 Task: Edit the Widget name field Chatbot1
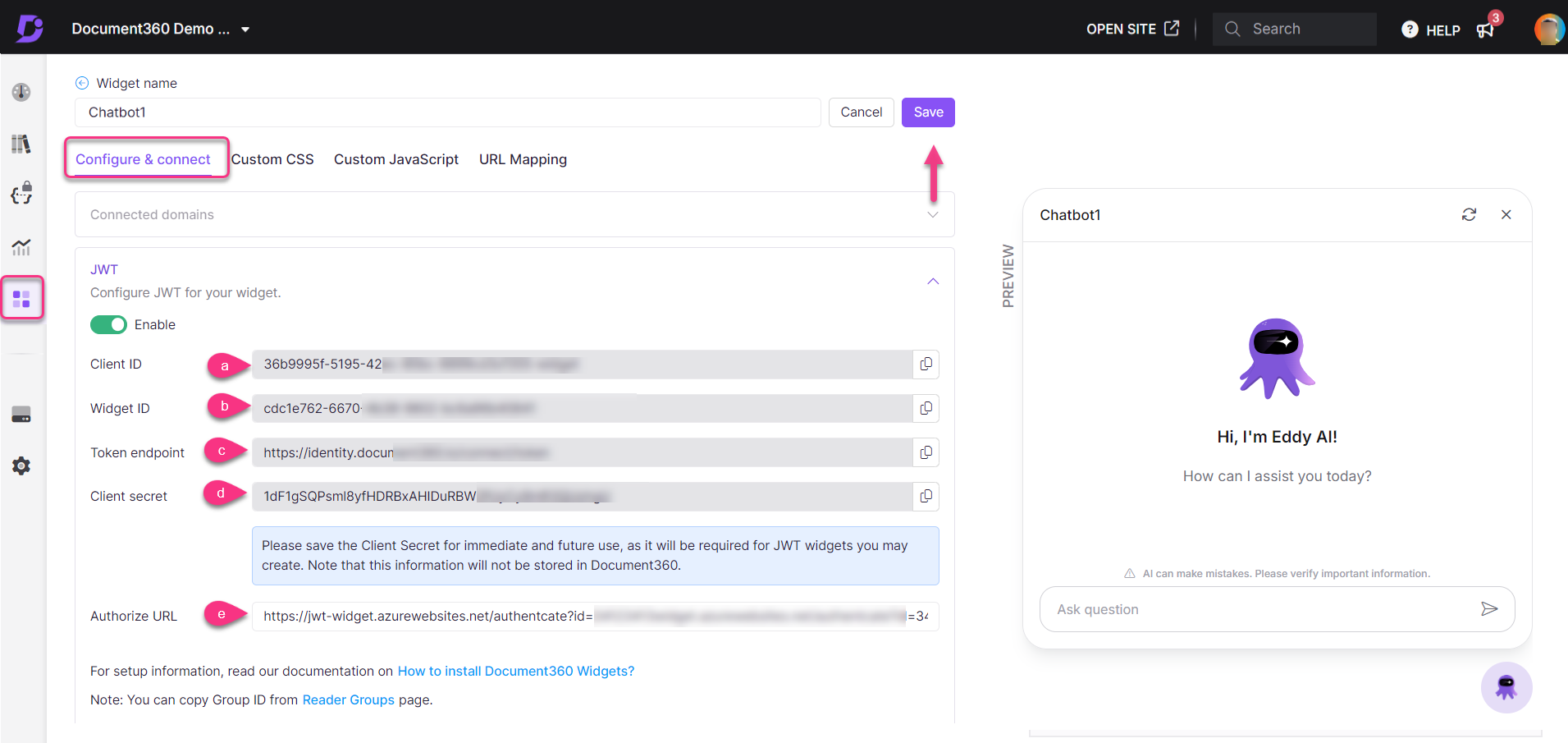click(x=448, y=112)
